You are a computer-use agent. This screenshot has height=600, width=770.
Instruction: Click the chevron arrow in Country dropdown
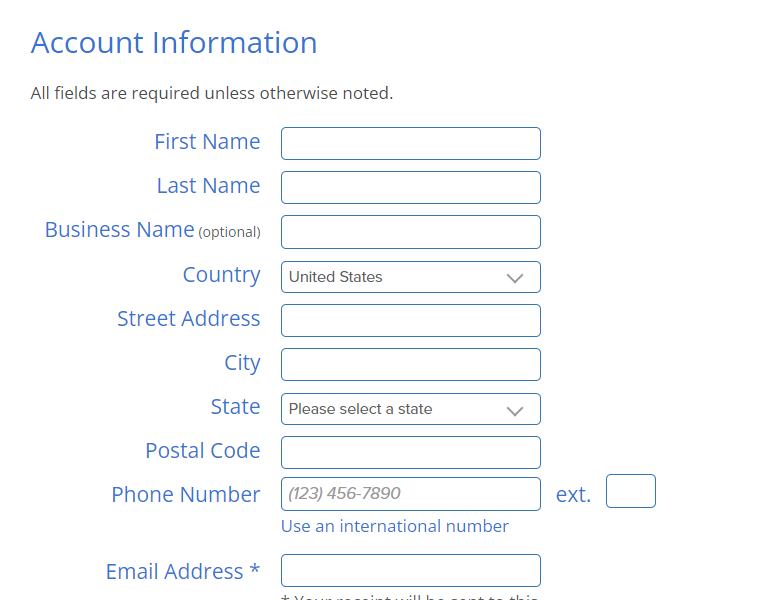coord(515,278)
